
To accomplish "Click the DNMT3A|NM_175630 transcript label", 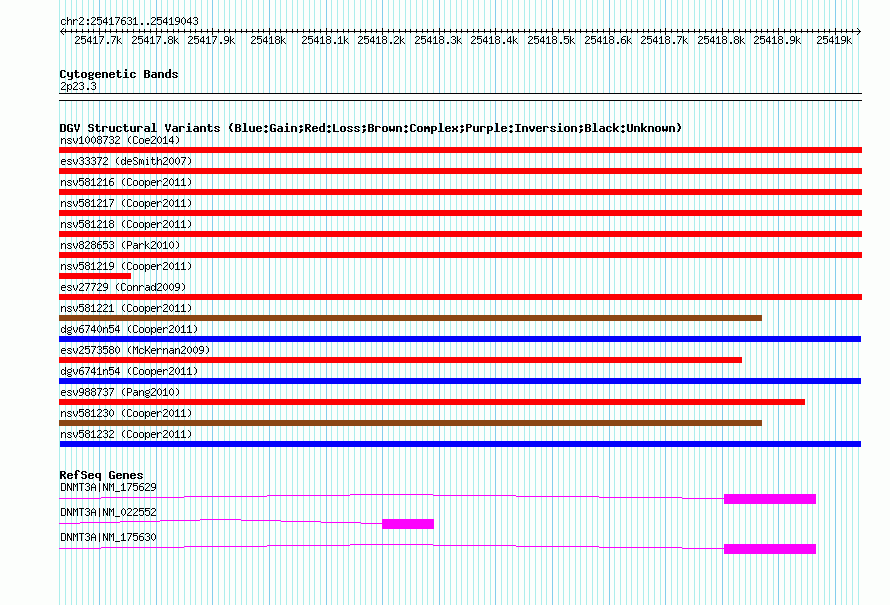I will point(108,537).
